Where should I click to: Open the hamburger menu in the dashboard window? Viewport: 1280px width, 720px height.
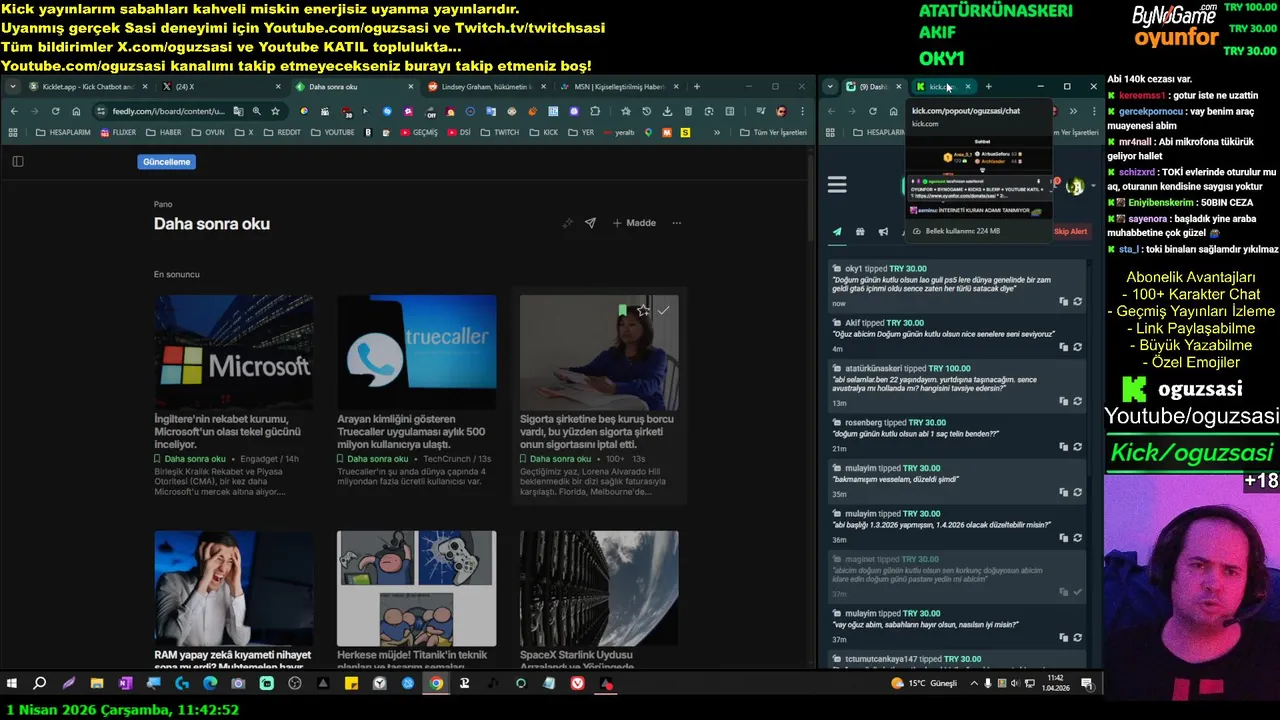(x=837, y=184)
